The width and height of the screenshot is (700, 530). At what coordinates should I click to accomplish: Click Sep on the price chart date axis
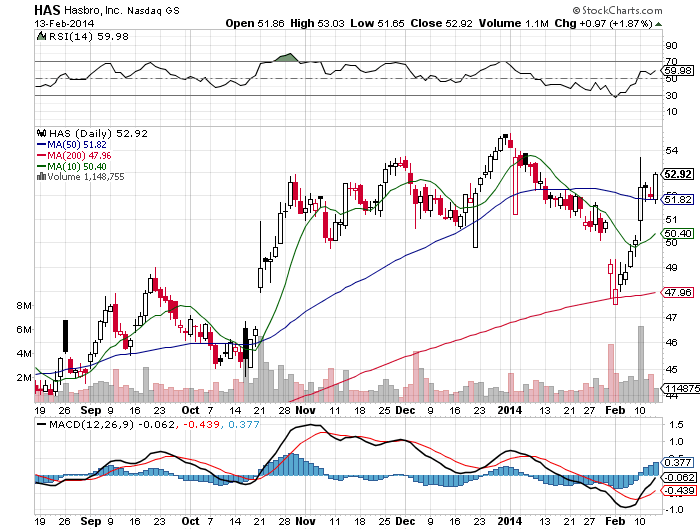coord(91,410)
